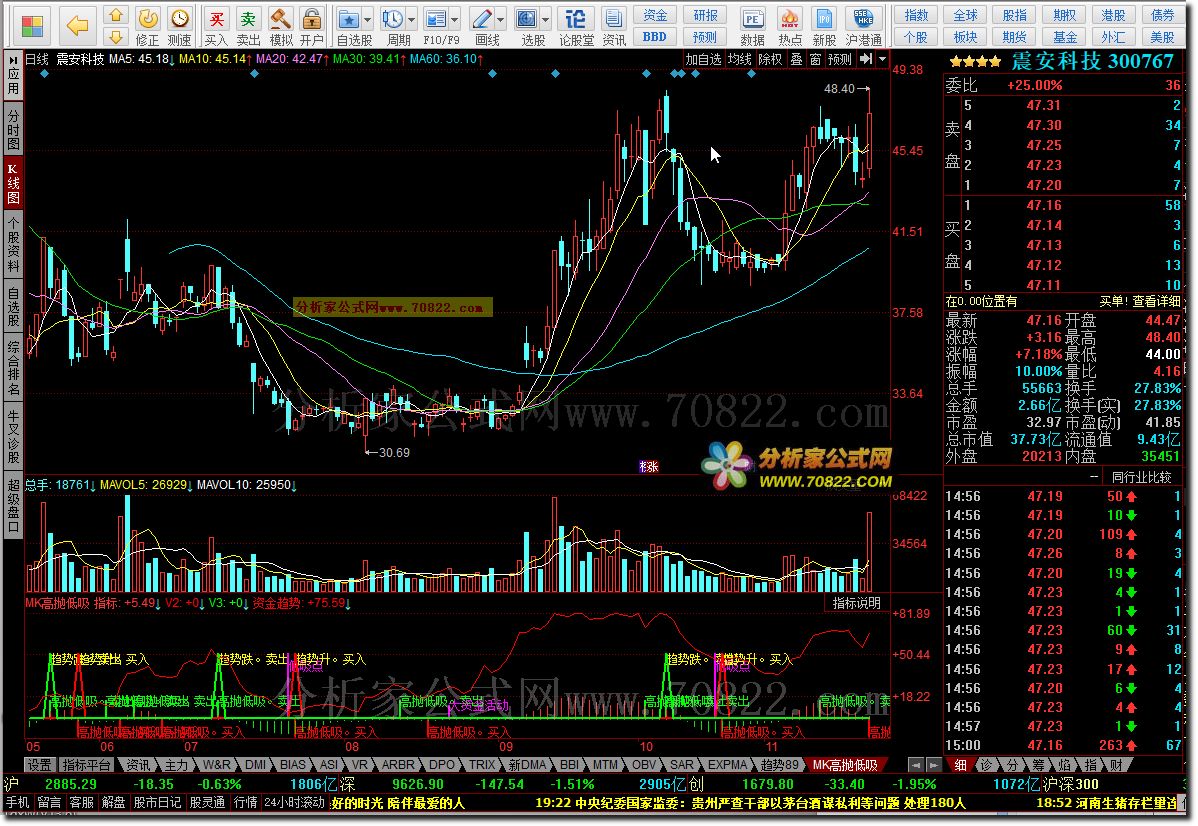Screen dimensions: 1198x826
Task: Go back with the yellow left arrow
Action: 78,26
